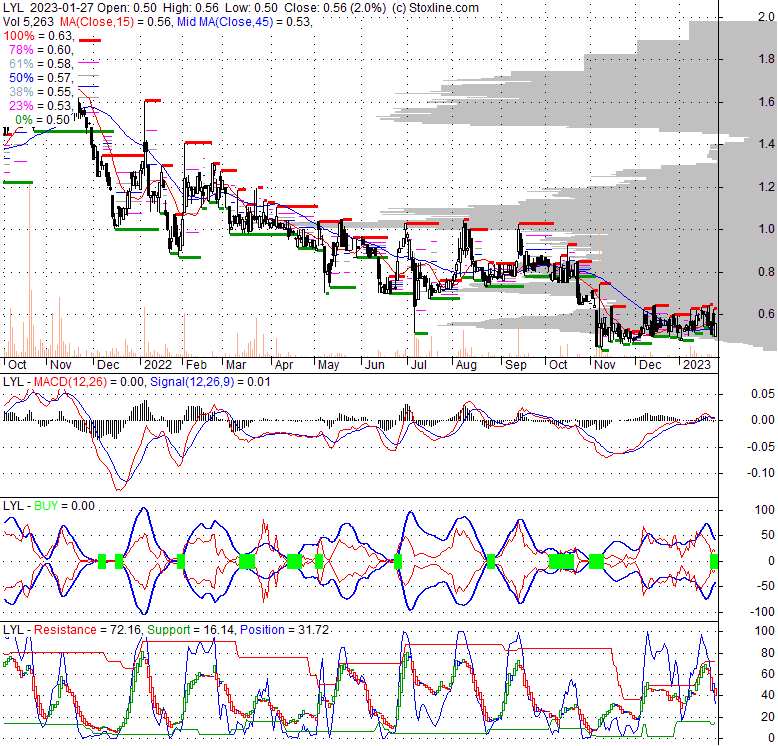Click the Feb label on the time axis
Screen dimensions: 778x746
[x=196, y=365]
